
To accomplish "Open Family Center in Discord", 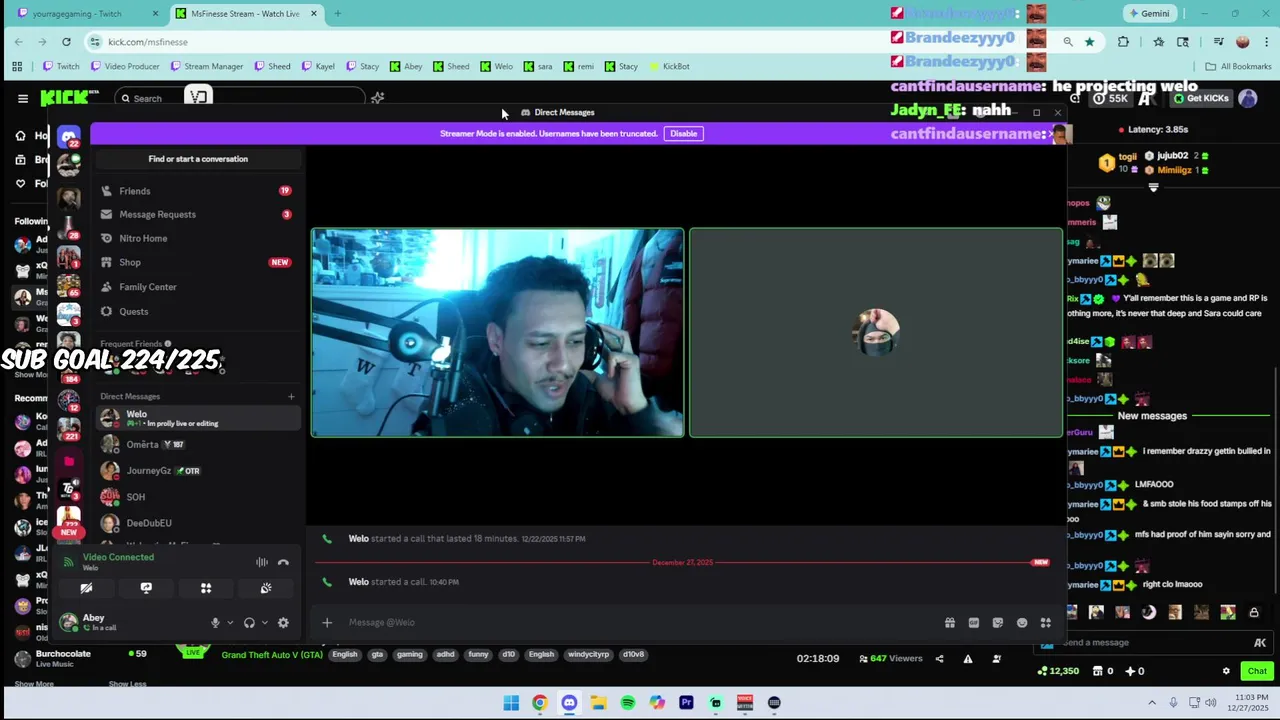I will pyautogui.click(x=197, y=287).
